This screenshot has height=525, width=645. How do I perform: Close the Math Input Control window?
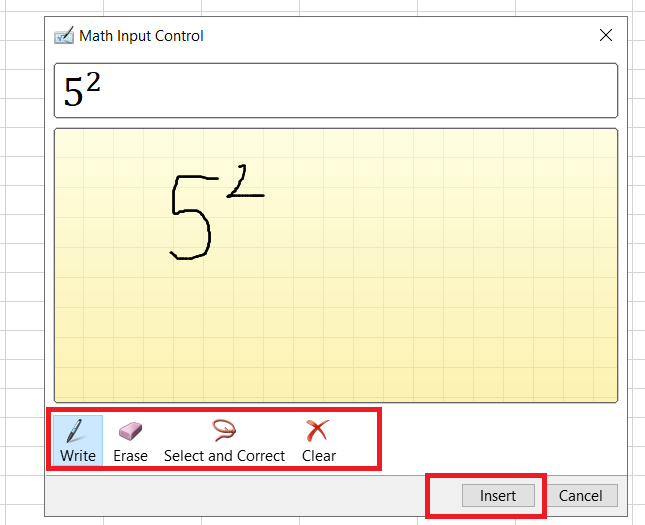[606, 35]
